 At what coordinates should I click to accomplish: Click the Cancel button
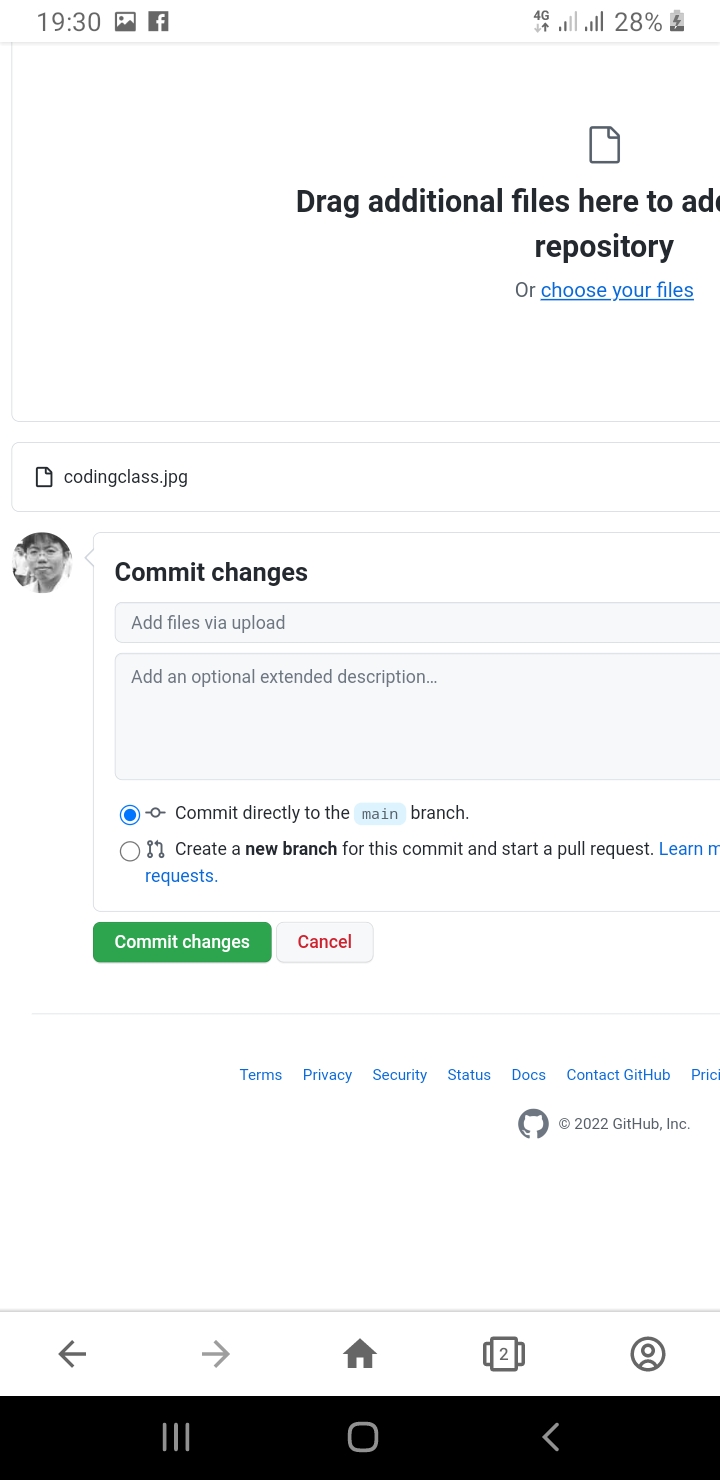pyautogui.click(x=325, y=942)
